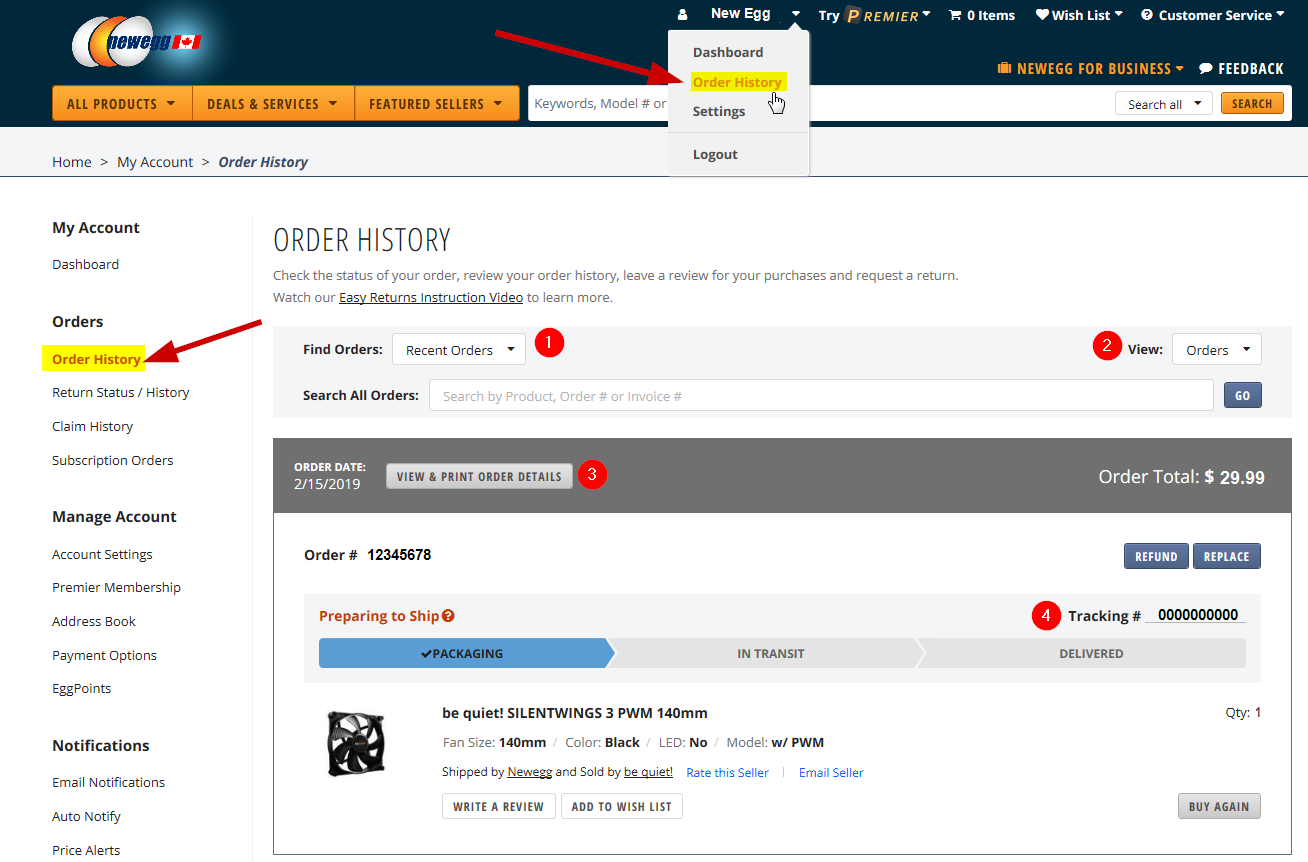The width and height of the screenshot is (1308, 862).
Task: Open Address Book page
Action: 94,621
